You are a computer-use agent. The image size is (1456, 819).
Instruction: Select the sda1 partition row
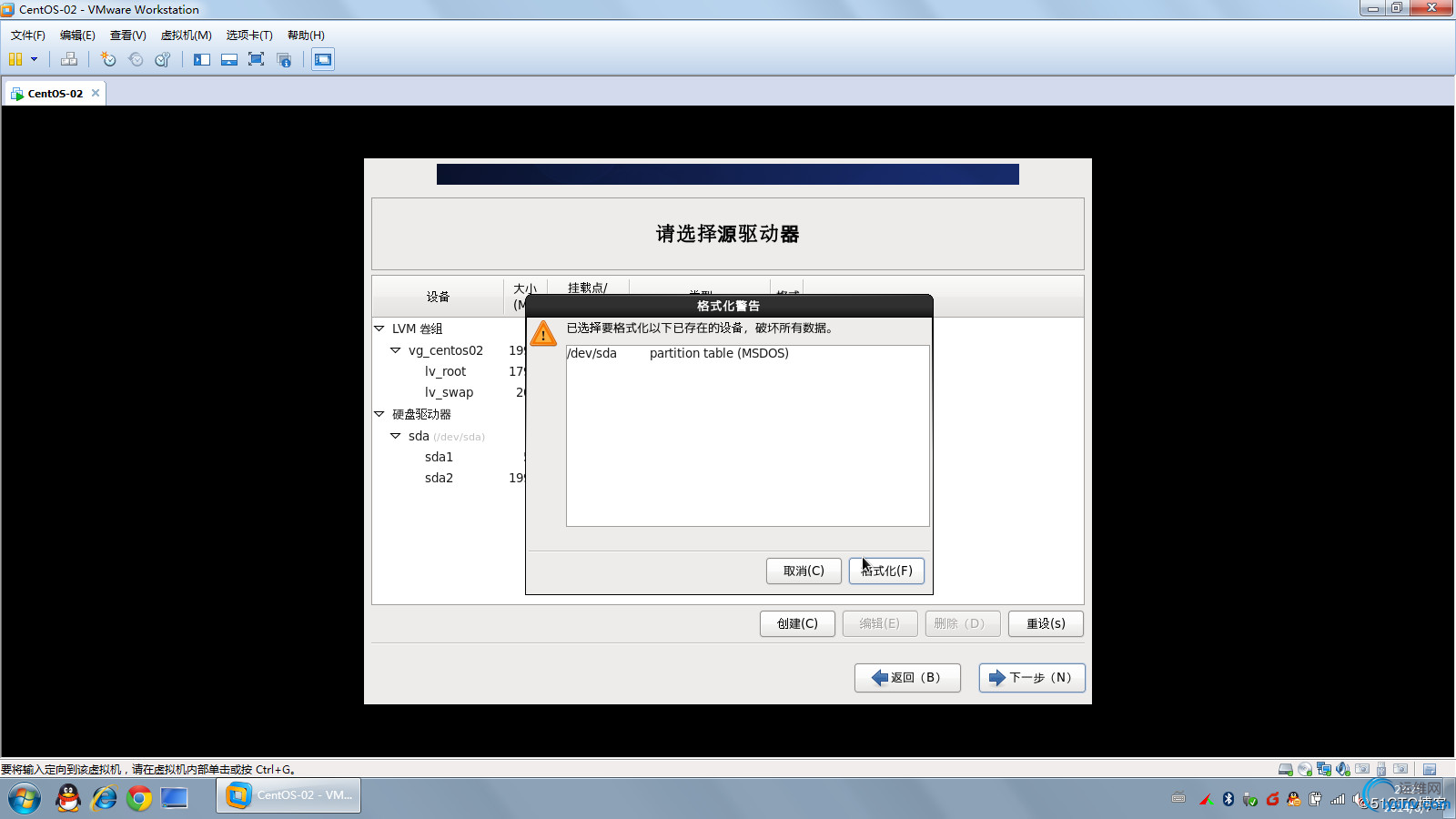click(x=439, y=457)
